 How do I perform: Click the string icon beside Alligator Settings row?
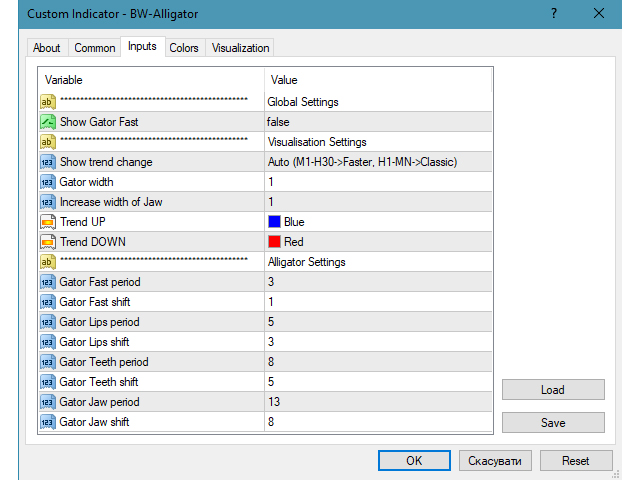coord(48,262)
